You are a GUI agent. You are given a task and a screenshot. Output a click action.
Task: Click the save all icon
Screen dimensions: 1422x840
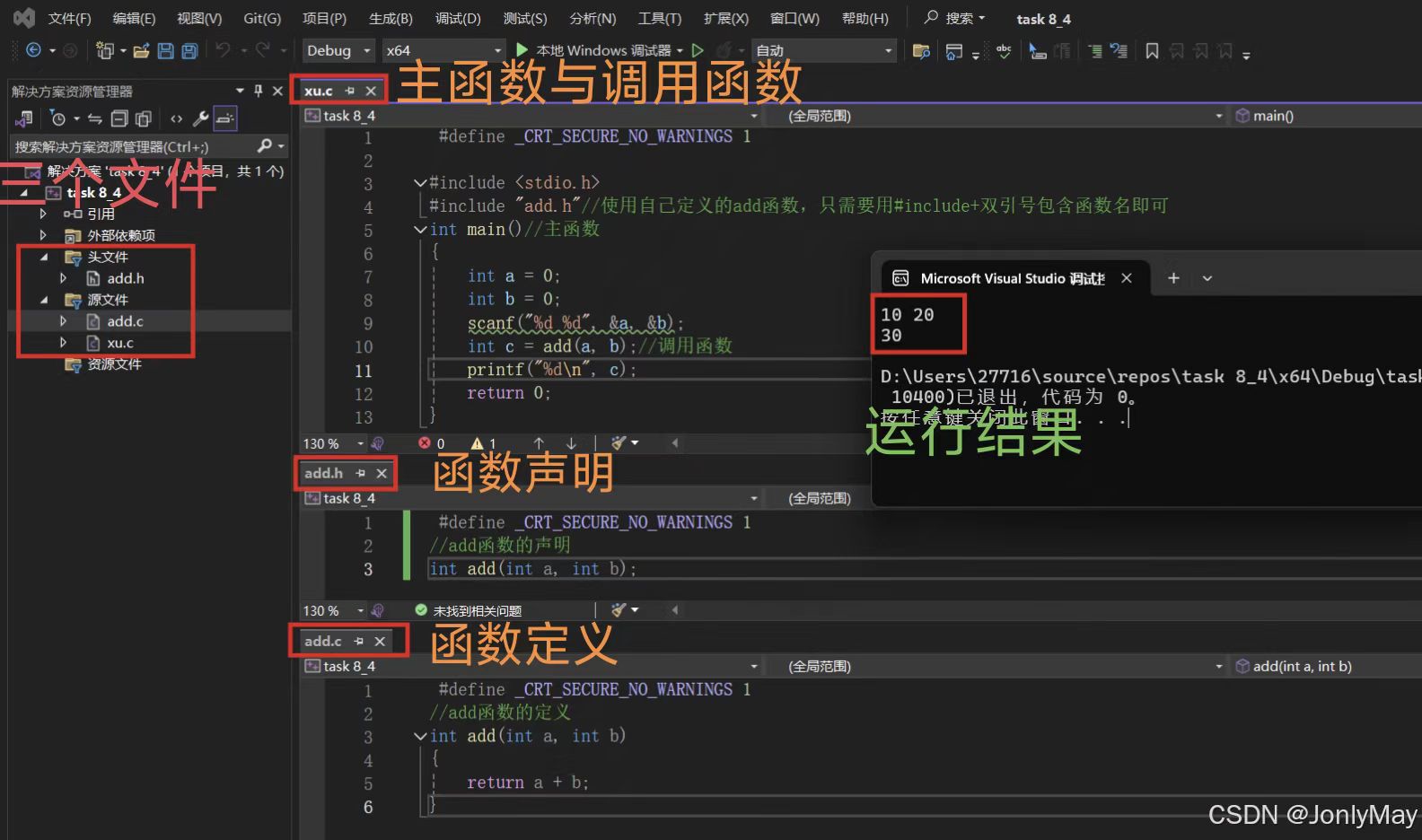189,50
